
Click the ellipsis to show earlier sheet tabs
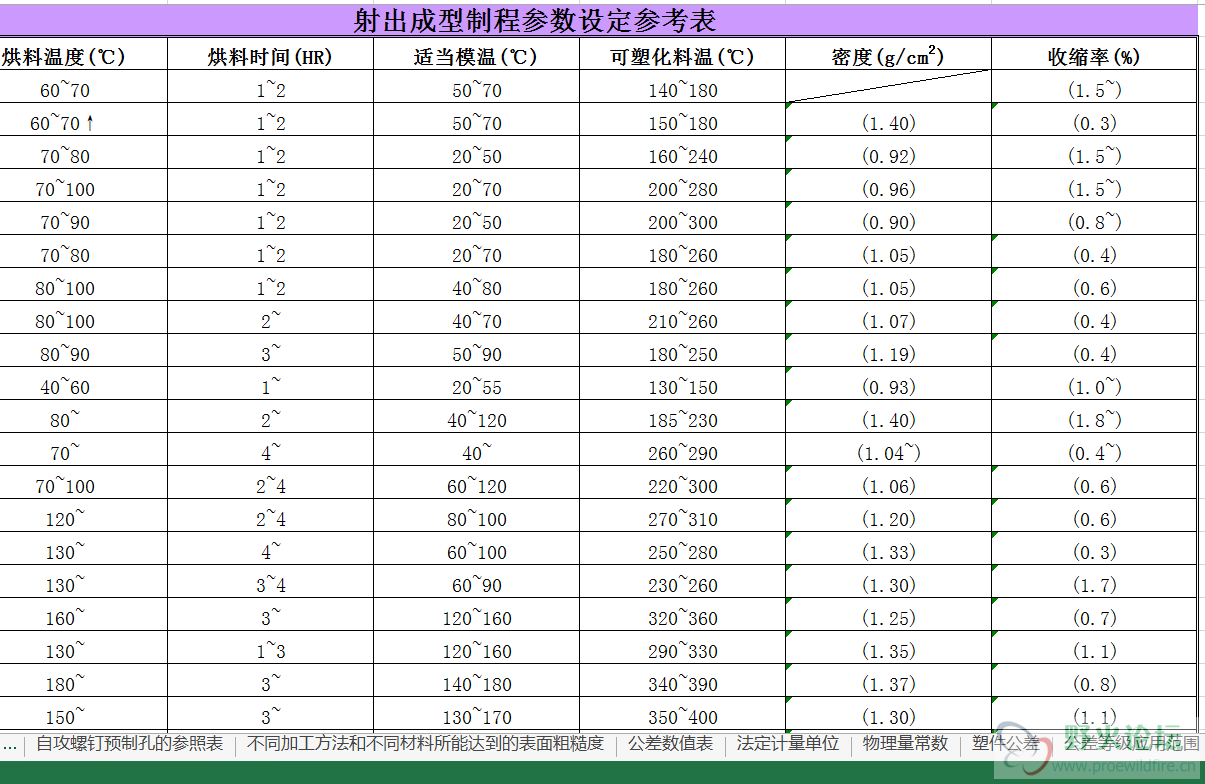(10, 744)
